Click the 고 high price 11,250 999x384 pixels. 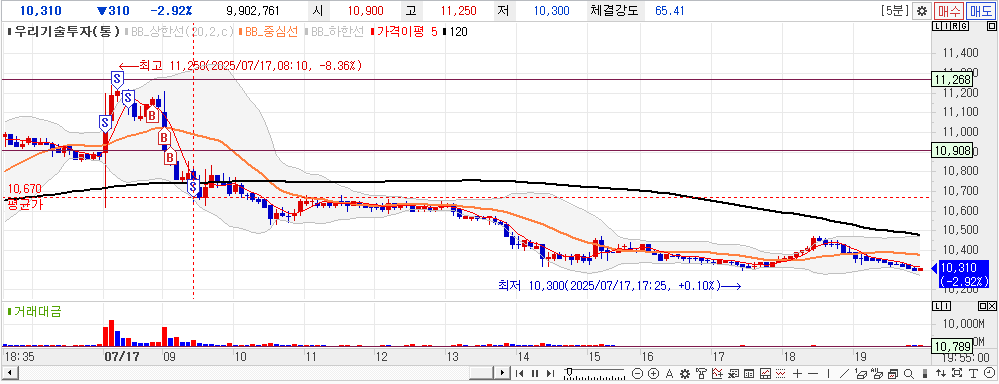[459, 11]
